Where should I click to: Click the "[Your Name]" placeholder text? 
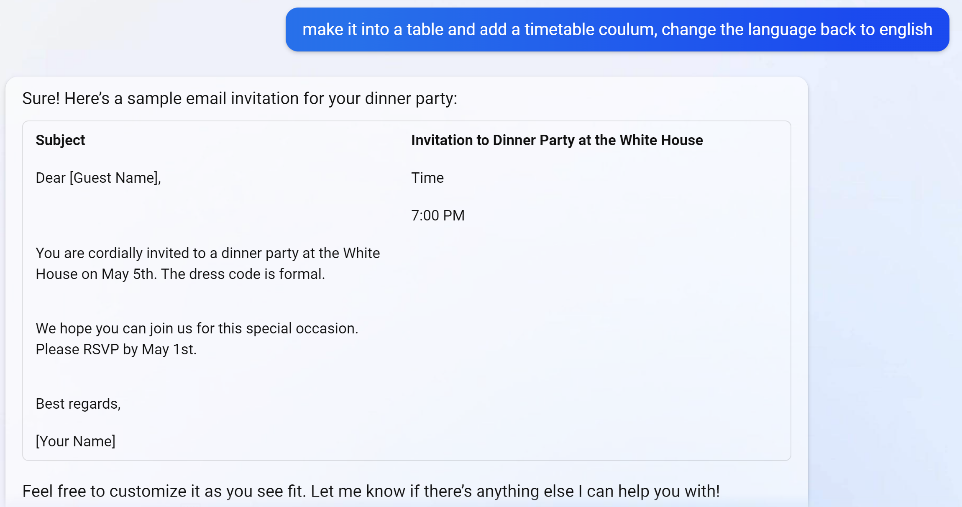[x=75, y=441]
